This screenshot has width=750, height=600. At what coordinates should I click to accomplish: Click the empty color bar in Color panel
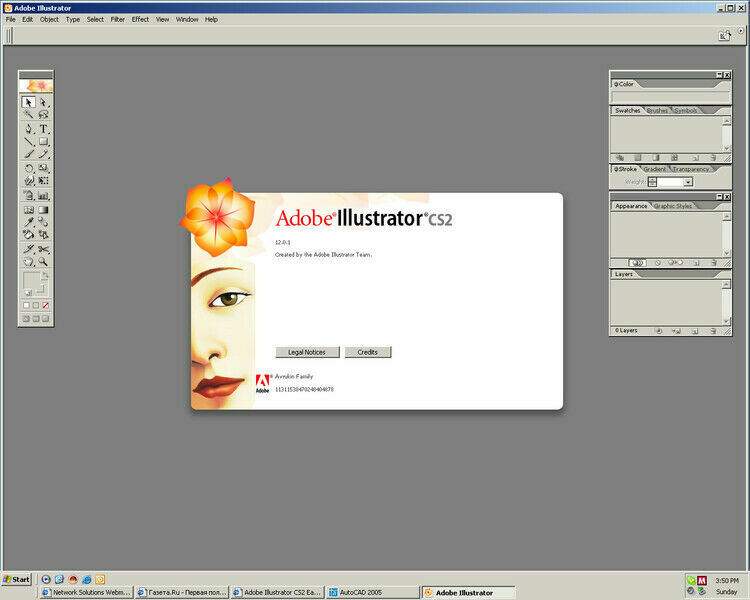[670, 97]
